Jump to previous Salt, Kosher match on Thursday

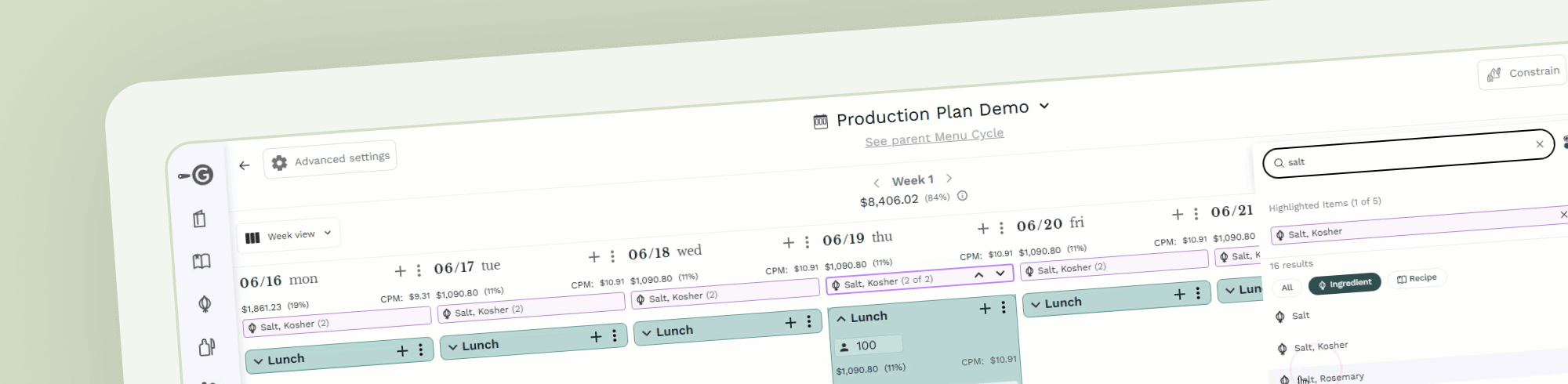979,275
